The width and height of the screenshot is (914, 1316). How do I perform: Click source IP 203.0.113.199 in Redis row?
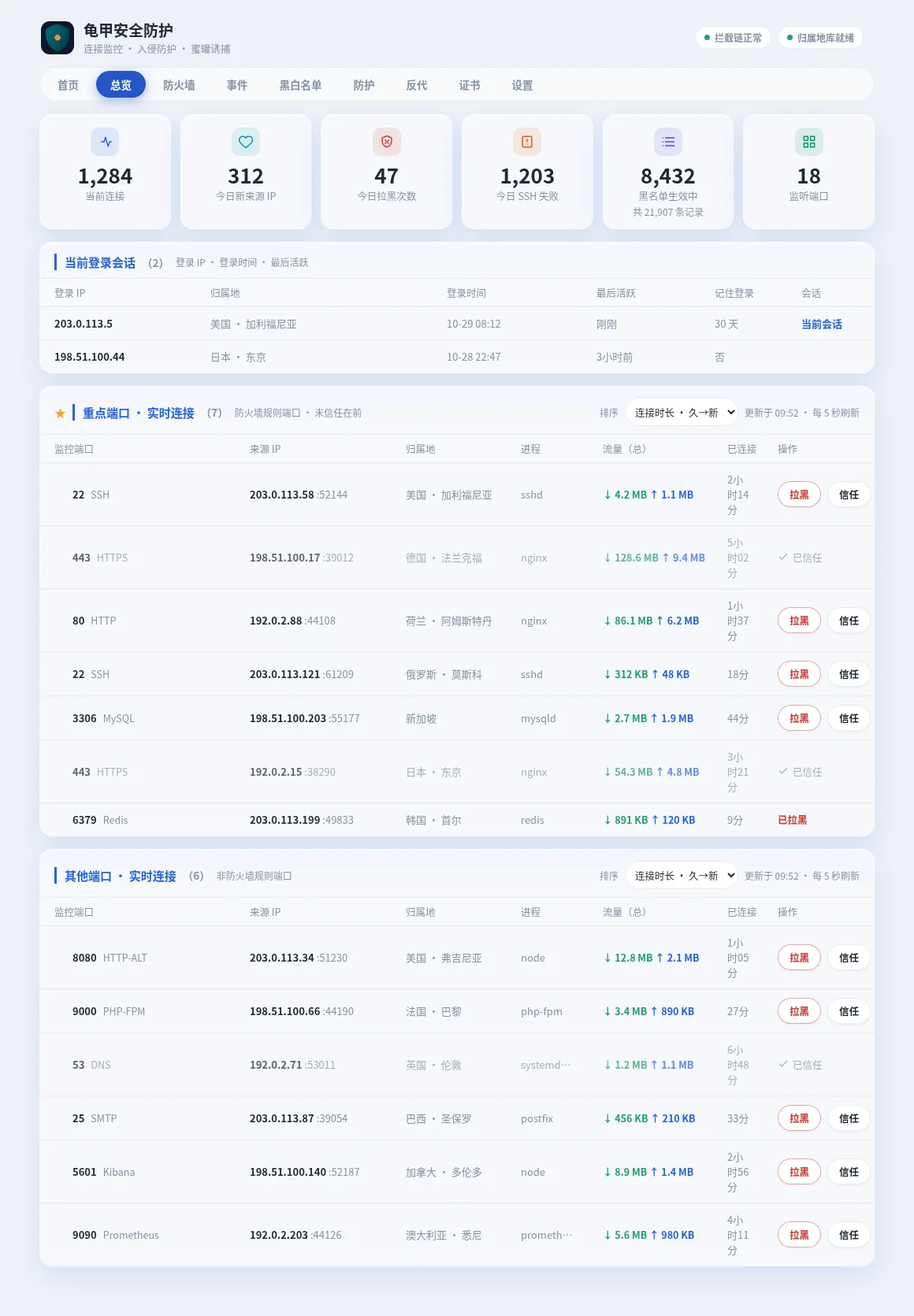tap(284, 820)
